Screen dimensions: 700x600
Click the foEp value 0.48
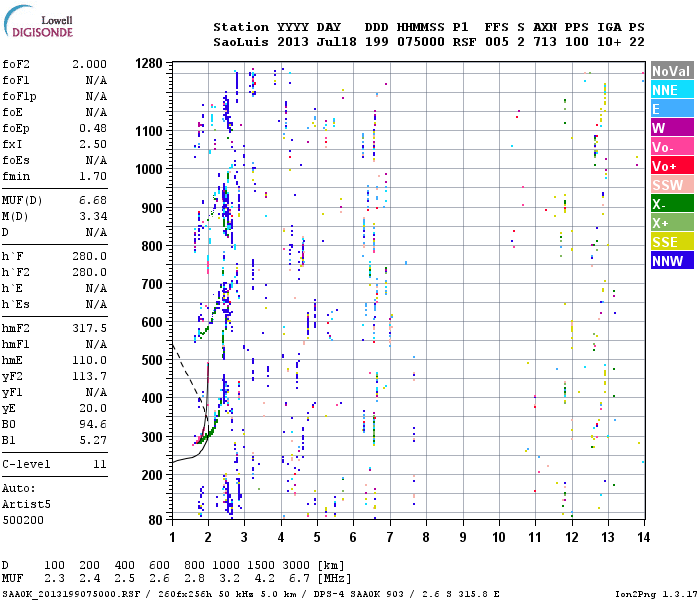[93, 128]
